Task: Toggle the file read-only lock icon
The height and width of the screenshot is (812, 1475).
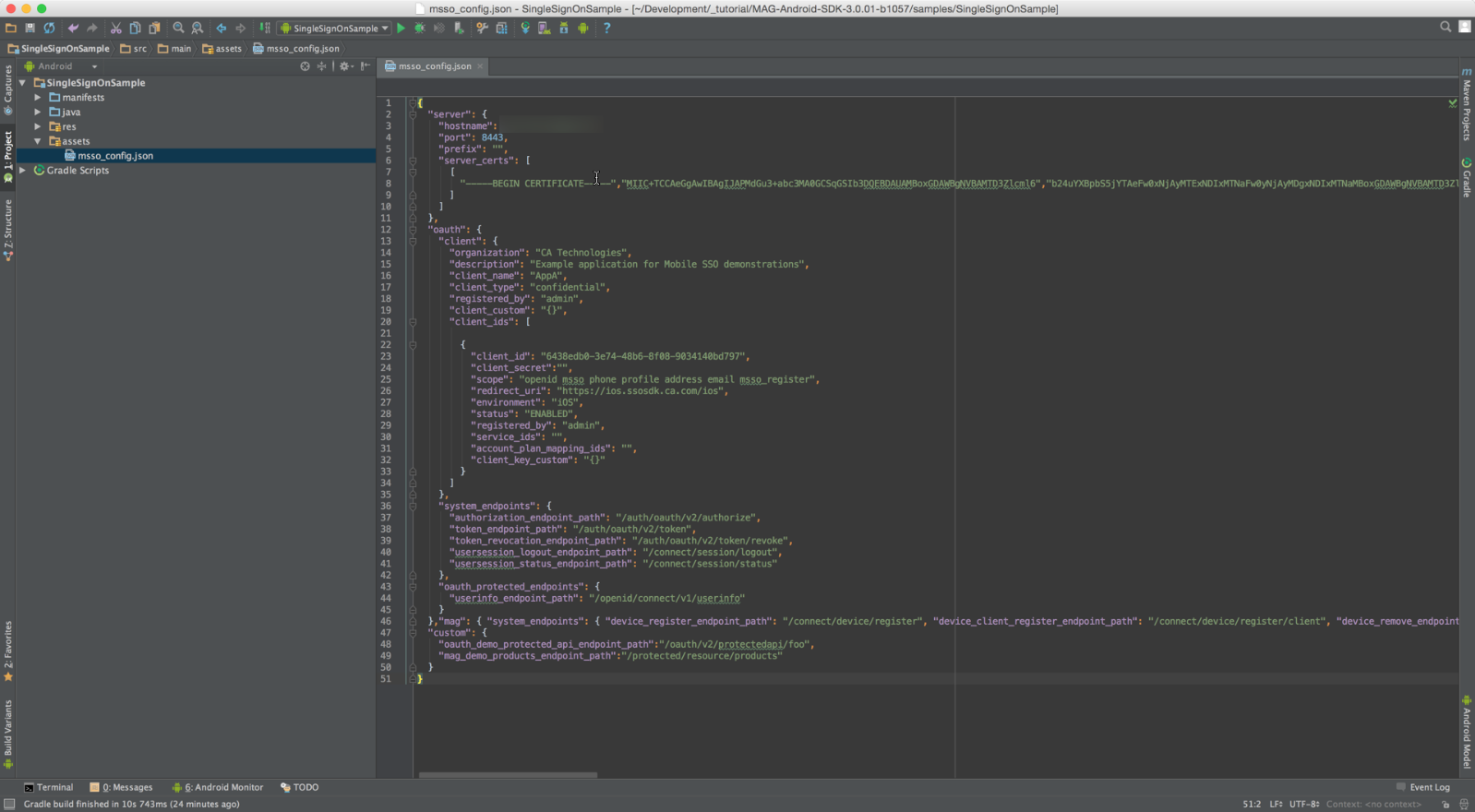Action: 1445,805
